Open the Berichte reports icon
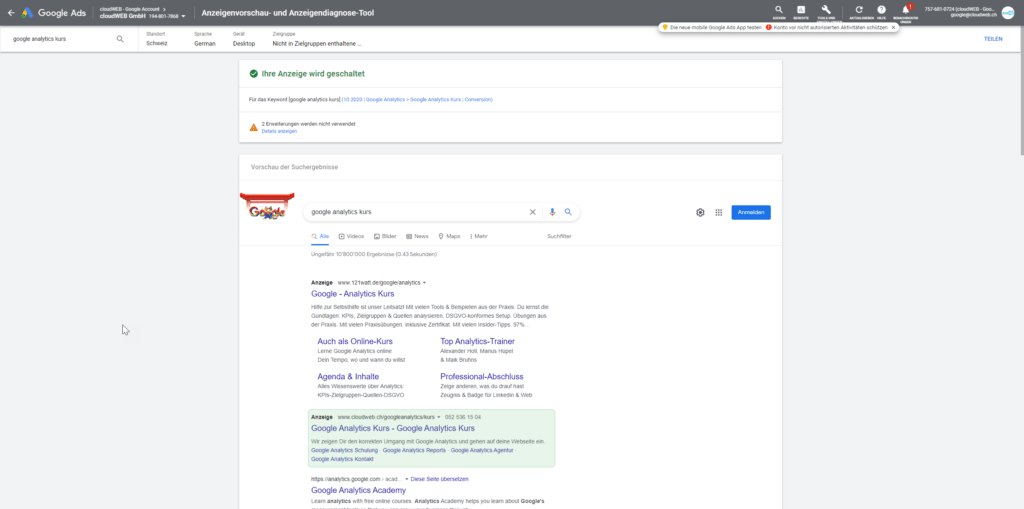The width and height of the screenshot is (1024, 509). pyautogui.click(x=801, y=10)
